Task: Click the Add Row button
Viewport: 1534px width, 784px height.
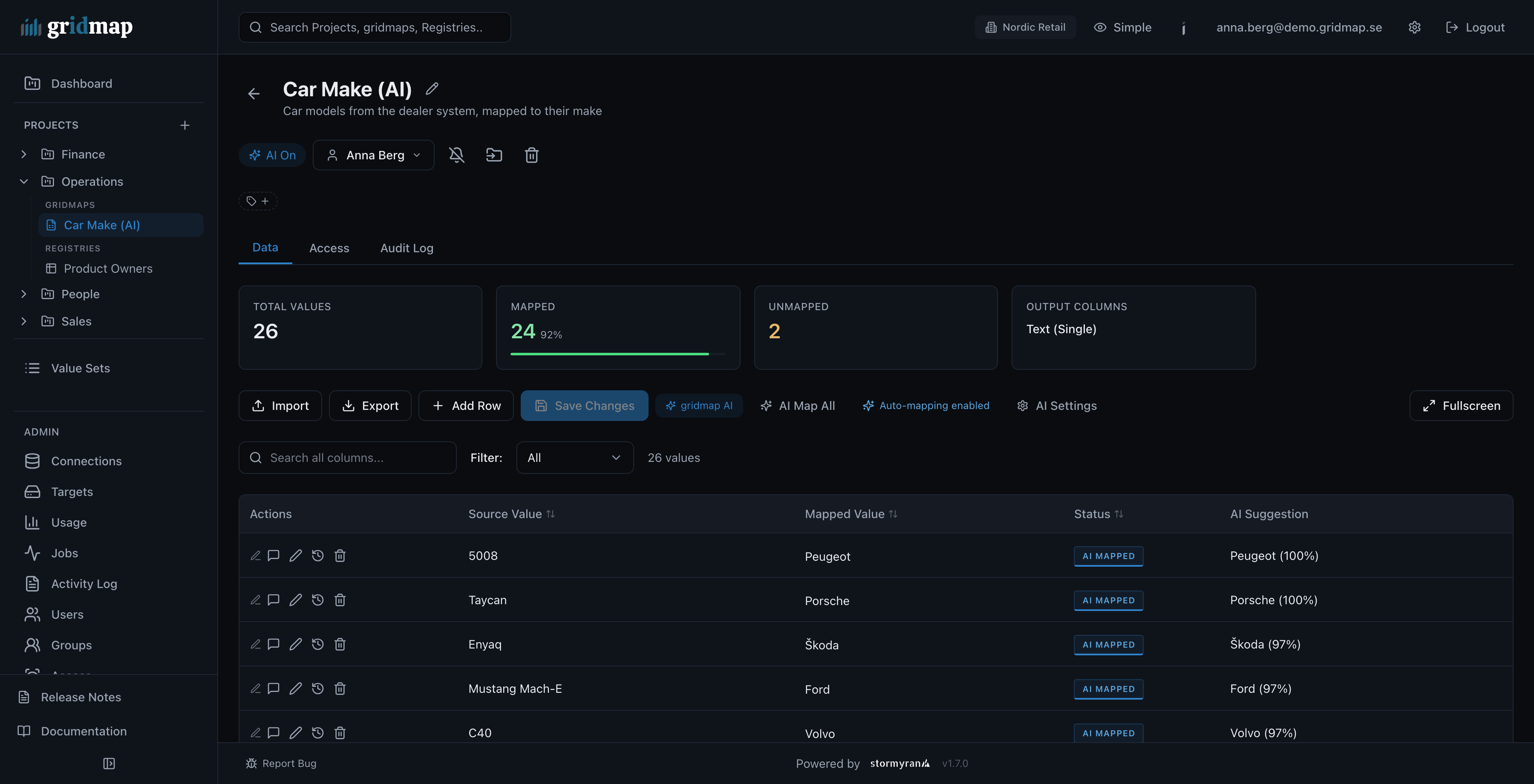Action: 466,406
